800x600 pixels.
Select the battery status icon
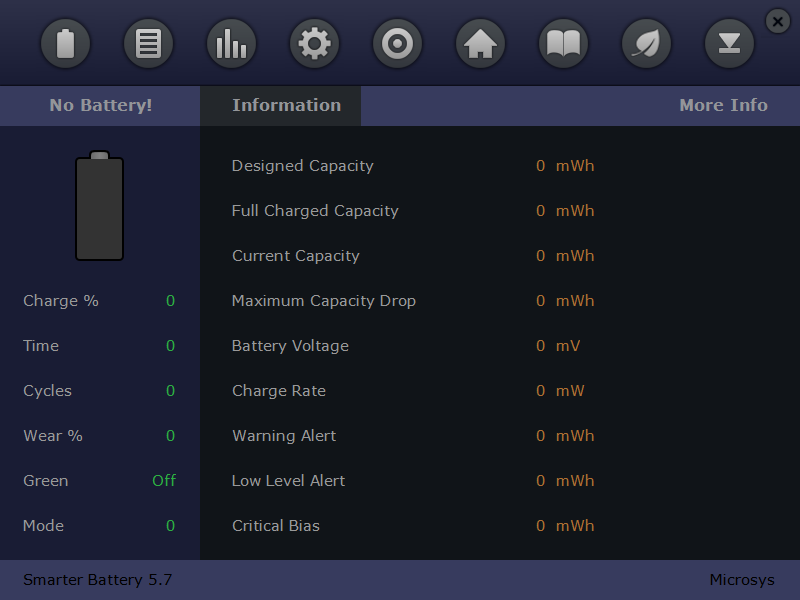click(x=66, y=43)
